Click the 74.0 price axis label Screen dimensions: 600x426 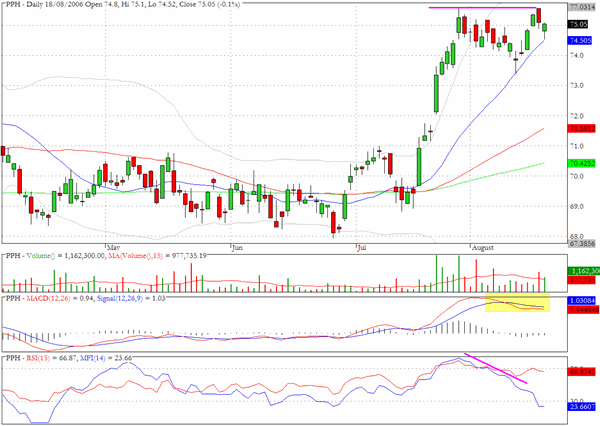pyautogui.click(x=577, y=55)
